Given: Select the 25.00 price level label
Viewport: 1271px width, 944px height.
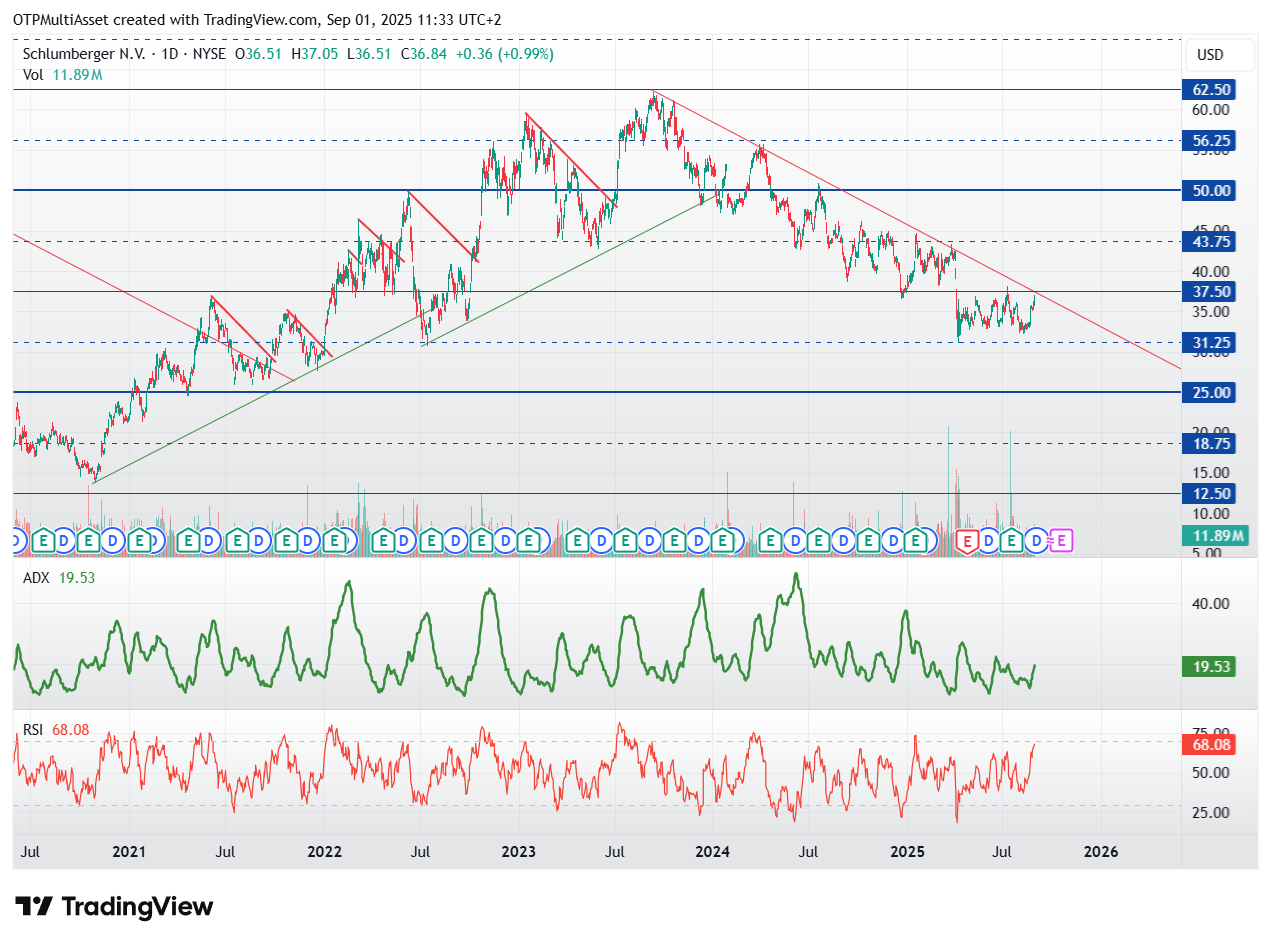Looking at the screenshot, I should click(x=1211, y=392).
